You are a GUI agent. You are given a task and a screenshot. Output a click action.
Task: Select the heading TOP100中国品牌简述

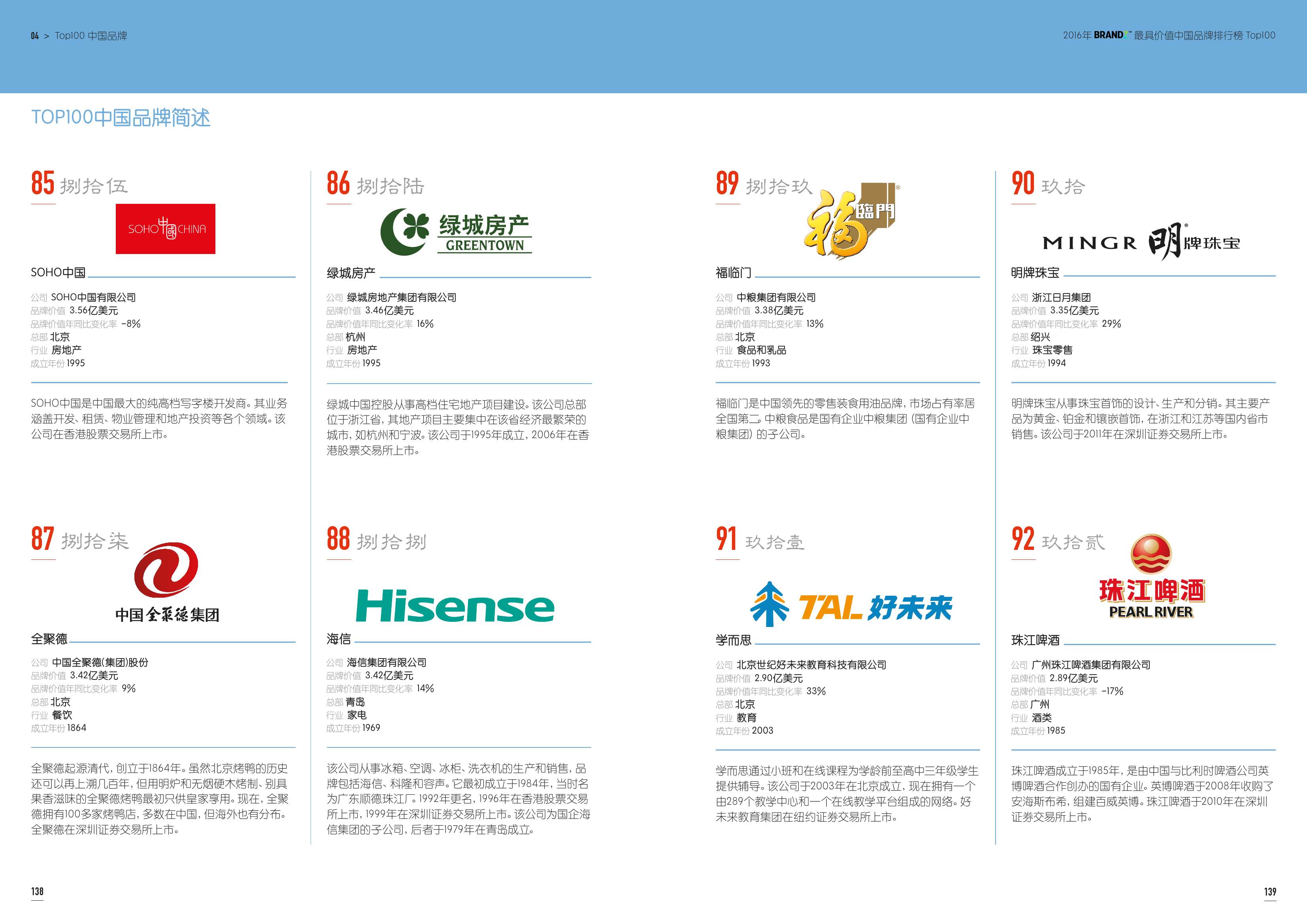(121, 118)
